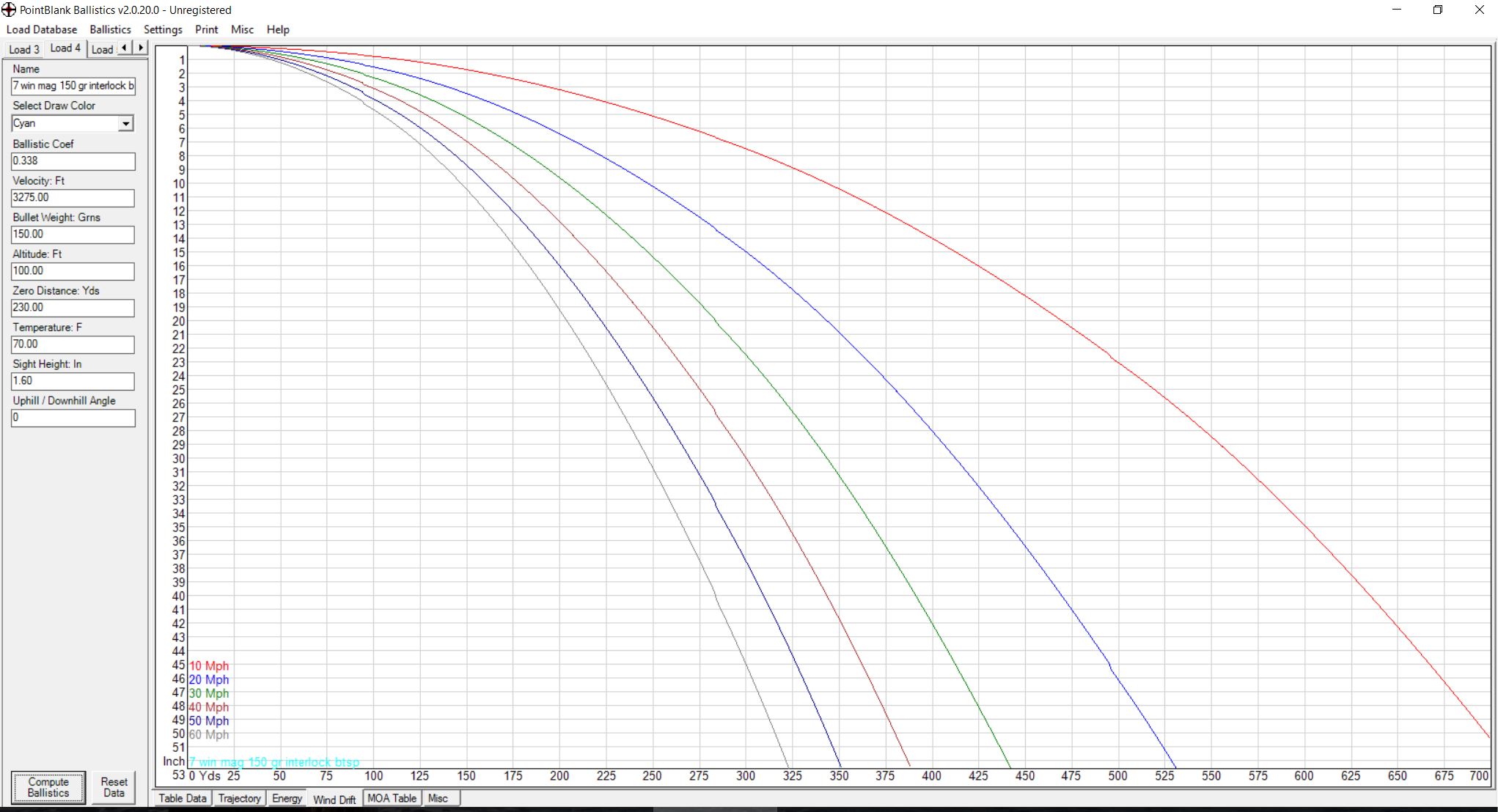Image resolution: width=1498 pixels, height=812 pixels.
Task: Select the Load 4 tab
Action: coord(65,48)
